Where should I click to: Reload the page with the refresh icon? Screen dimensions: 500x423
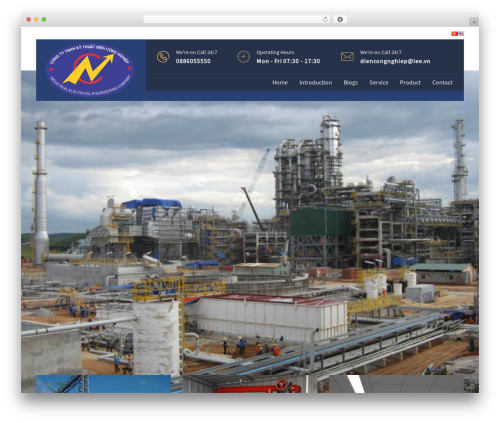point(325,19)
